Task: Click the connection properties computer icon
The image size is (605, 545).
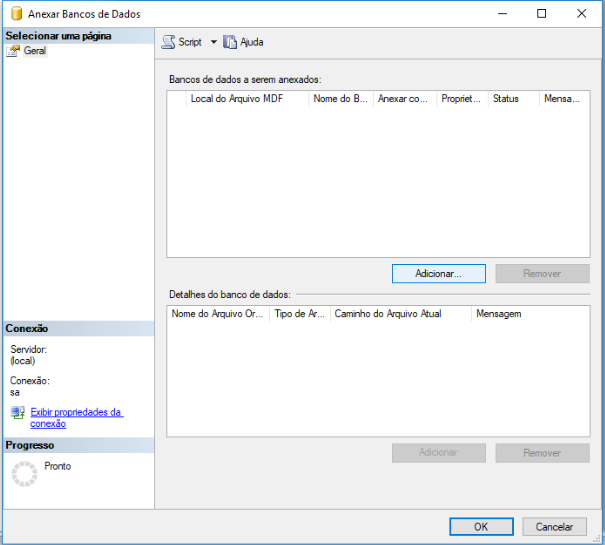Action: pyautogui.click(x=18, y=413)
